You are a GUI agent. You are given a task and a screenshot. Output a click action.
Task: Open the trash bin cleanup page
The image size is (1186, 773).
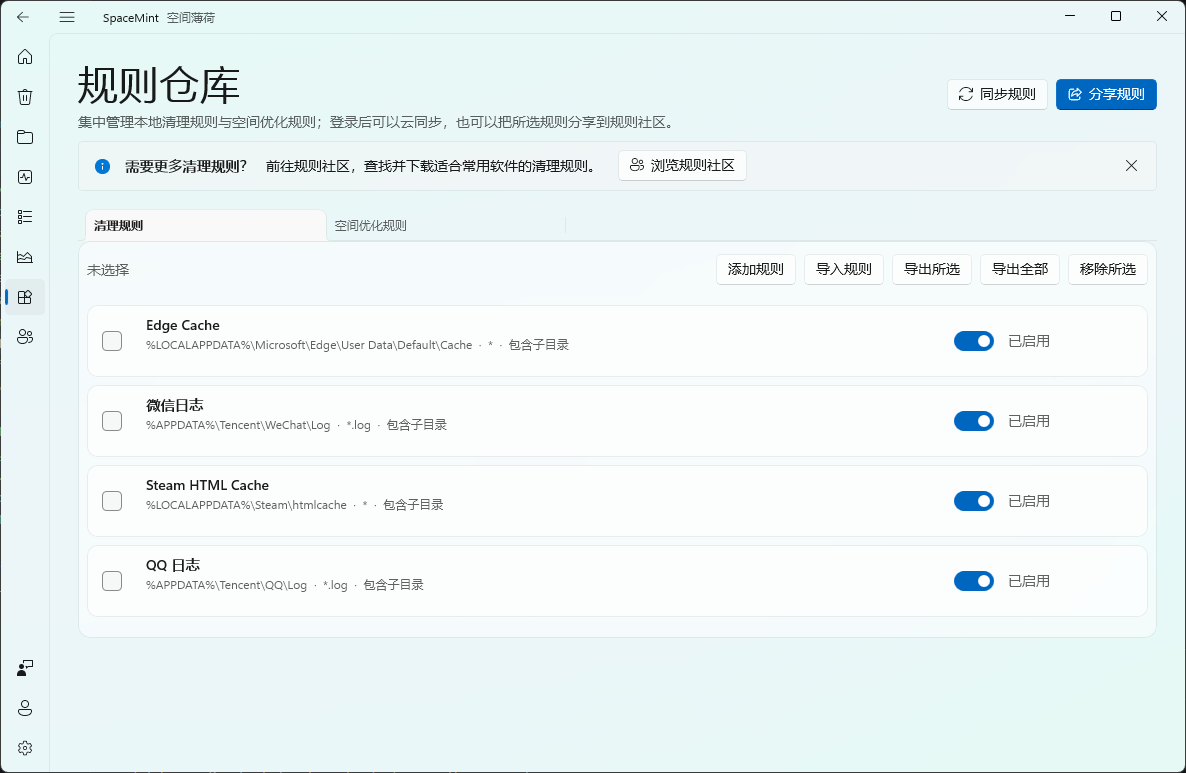tap(25, 97)
